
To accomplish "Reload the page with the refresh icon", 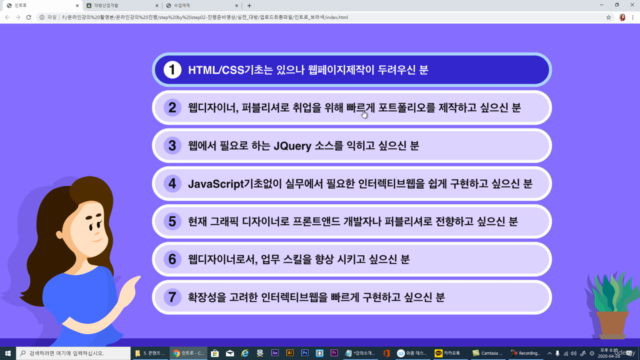I will point(29,17).
